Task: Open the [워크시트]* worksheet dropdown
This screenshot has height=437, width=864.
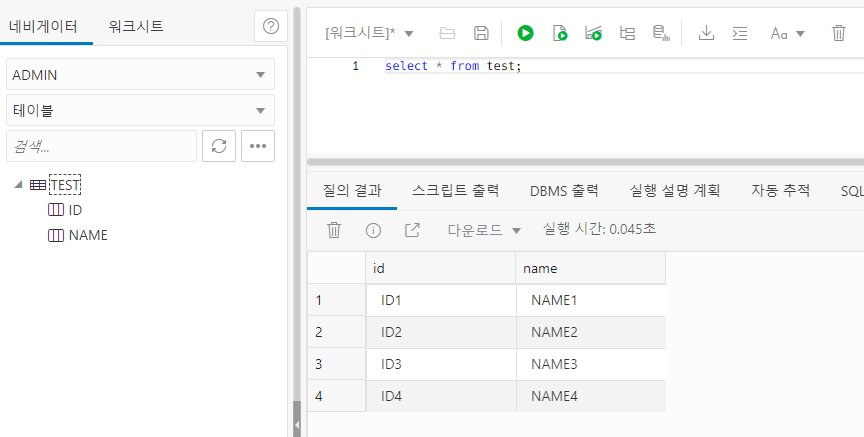Action: tap(369, 33)
